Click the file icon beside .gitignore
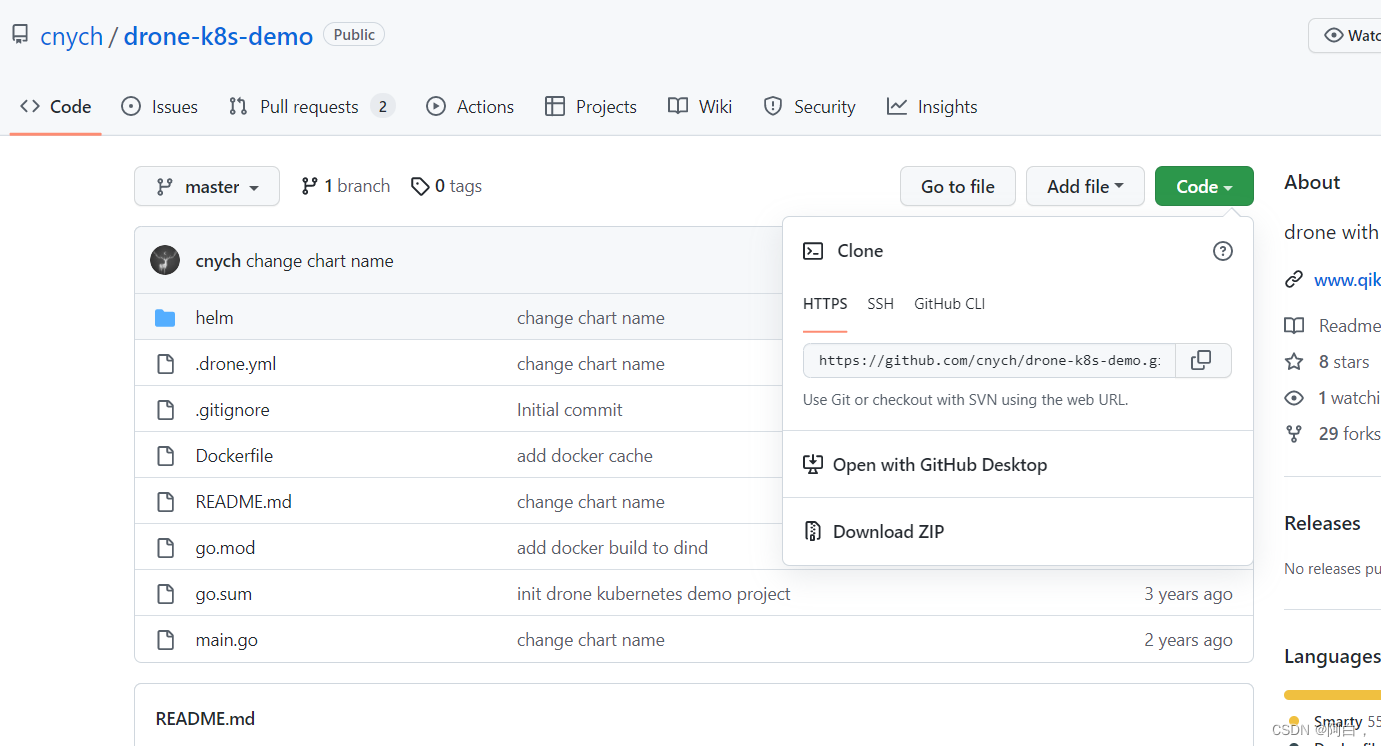This screenshot has width=1381, height=746. [166, 410]
